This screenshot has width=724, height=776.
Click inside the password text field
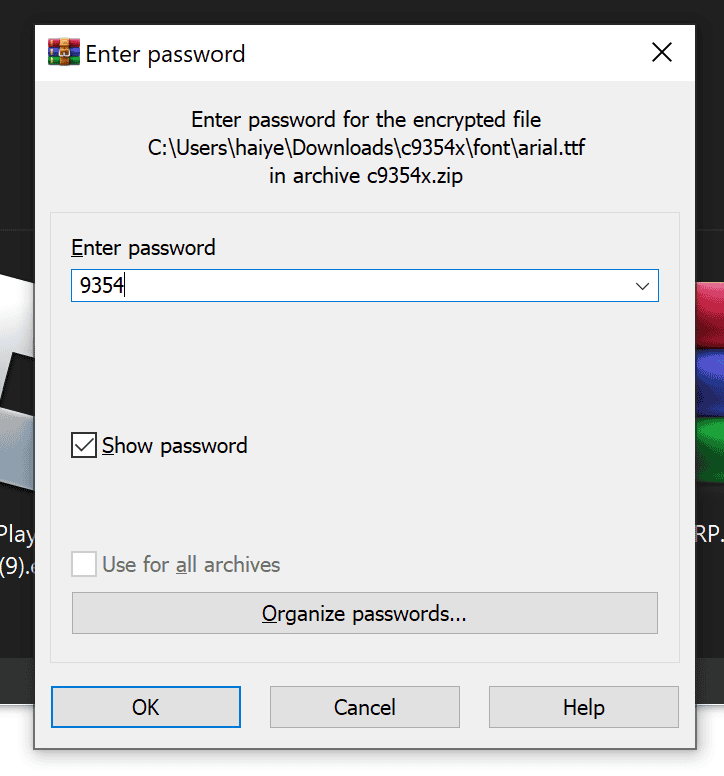350,286
